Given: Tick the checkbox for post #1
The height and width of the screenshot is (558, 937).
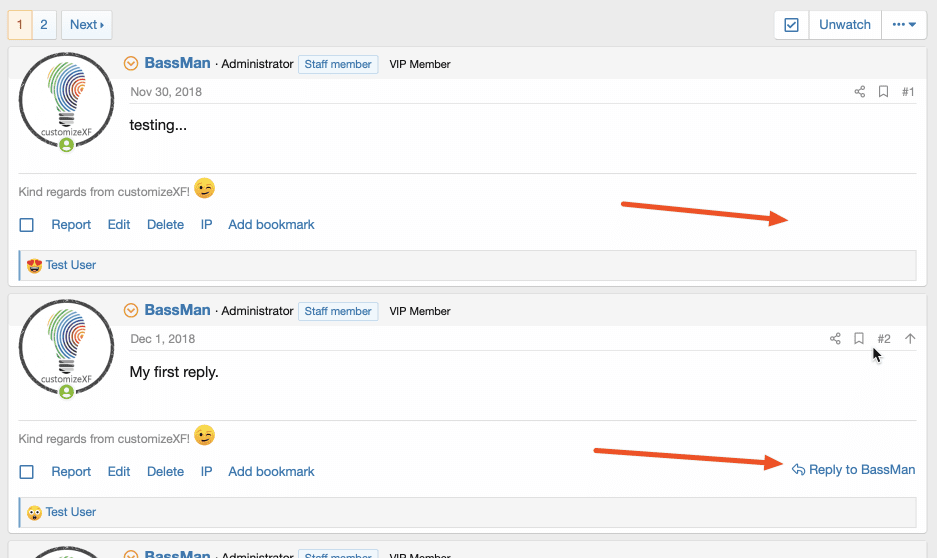Looking at the screenshot, I should (x=26, y=225).
